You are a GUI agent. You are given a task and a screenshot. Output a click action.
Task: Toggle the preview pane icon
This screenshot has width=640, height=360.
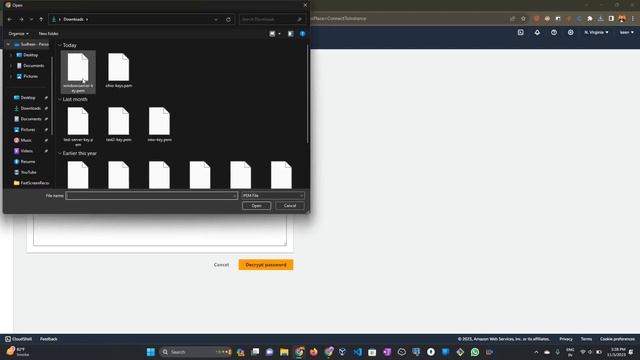pyautogui.click(x=290, y=34)
